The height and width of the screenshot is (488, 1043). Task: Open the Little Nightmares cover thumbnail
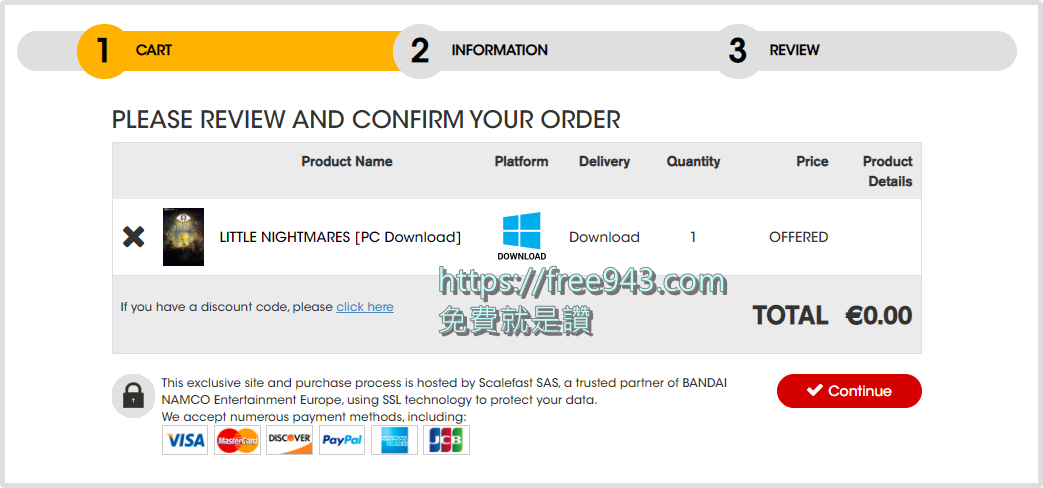184,237
